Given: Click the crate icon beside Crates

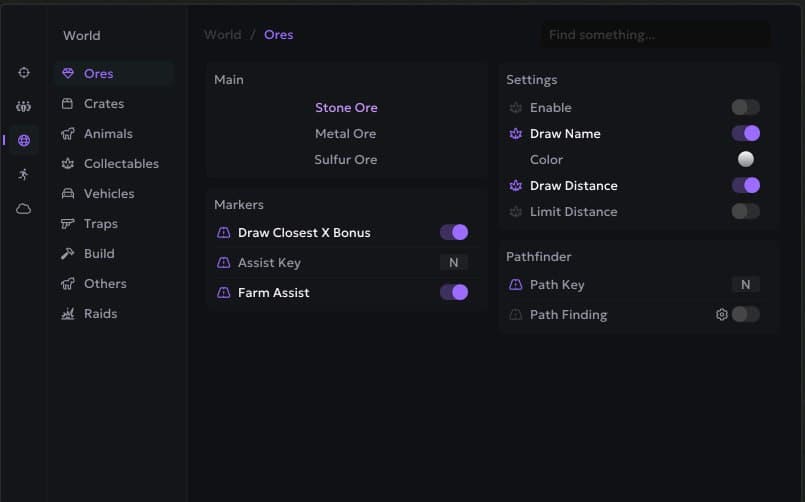Looking at the screenshot, I should click(x=68, y=104).
